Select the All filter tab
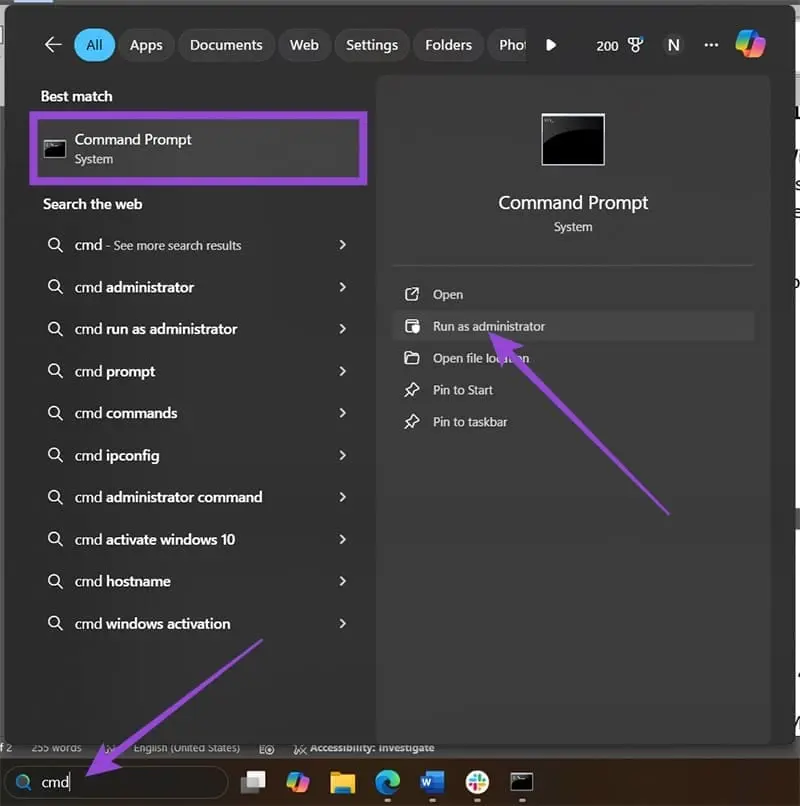Screen dimensions: 800x806 coord(94,45)
